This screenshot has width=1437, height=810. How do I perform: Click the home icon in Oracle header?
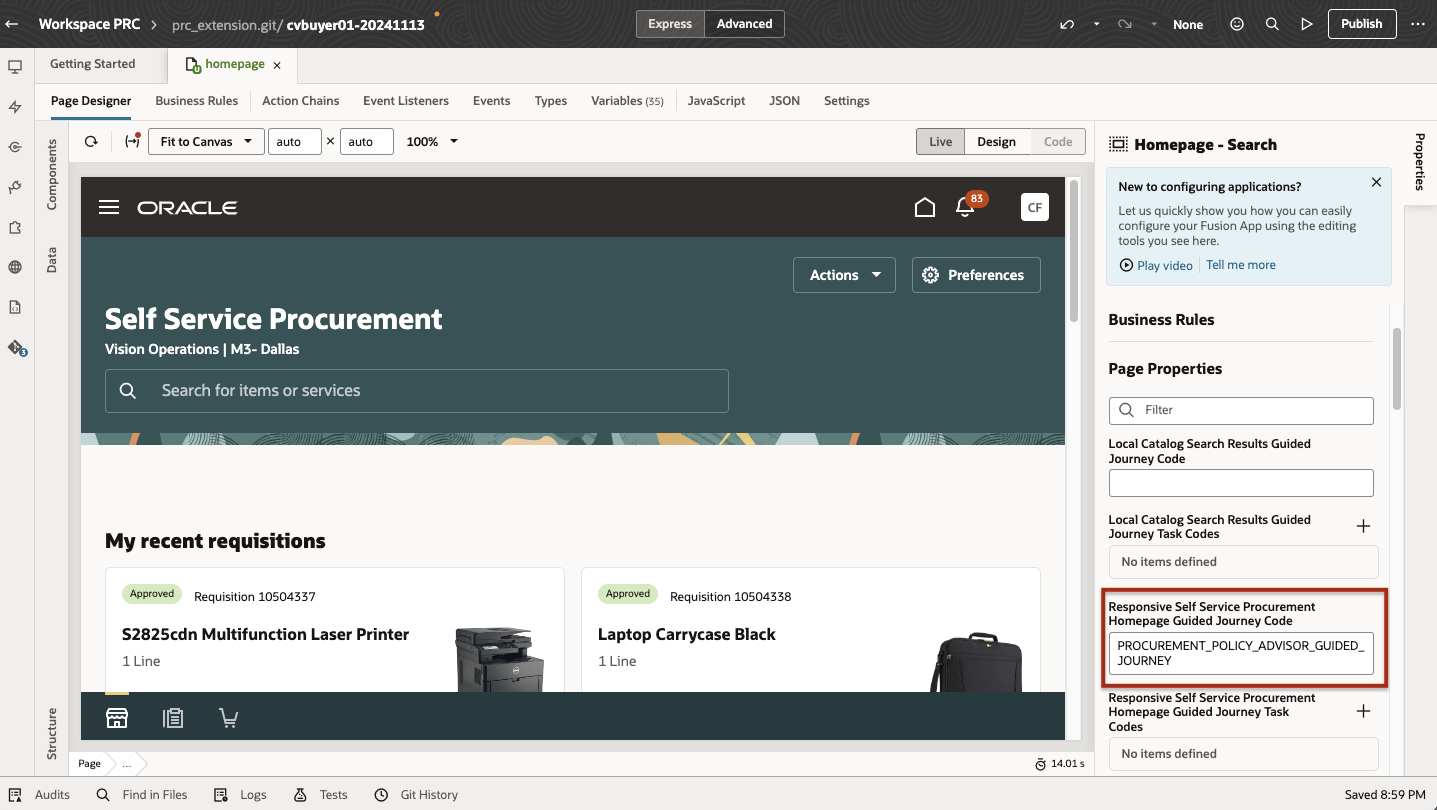925,207
